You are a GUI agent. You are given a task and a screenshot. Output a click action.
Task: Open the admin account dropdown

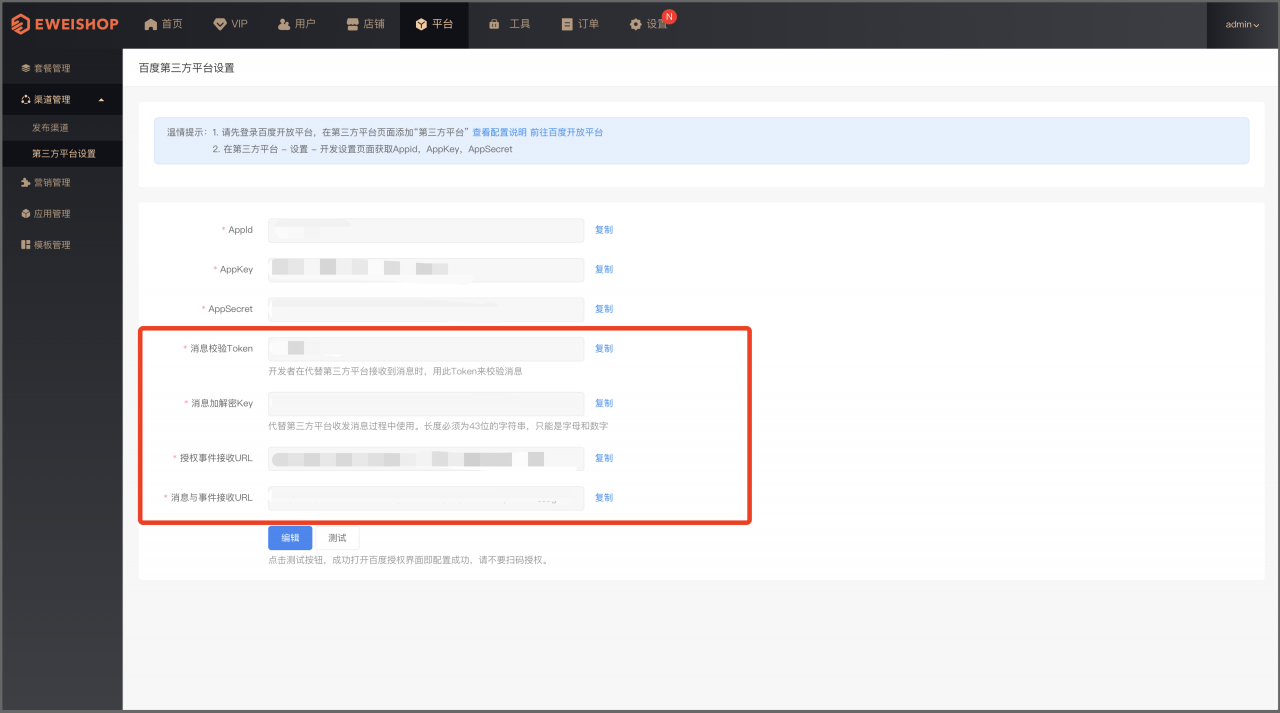coord(1242,24)
